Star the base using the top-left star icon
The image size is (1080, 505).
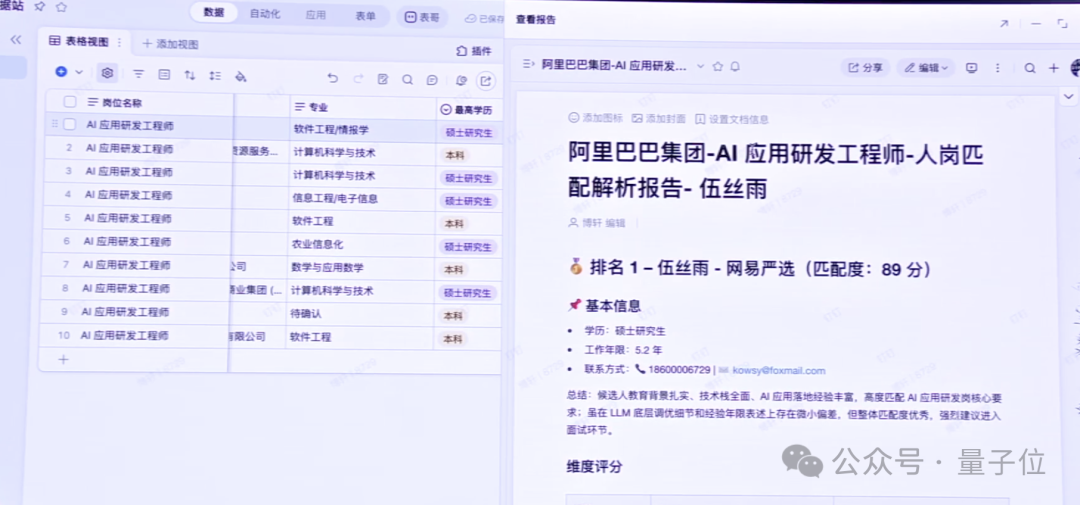(x=61, y=6)
